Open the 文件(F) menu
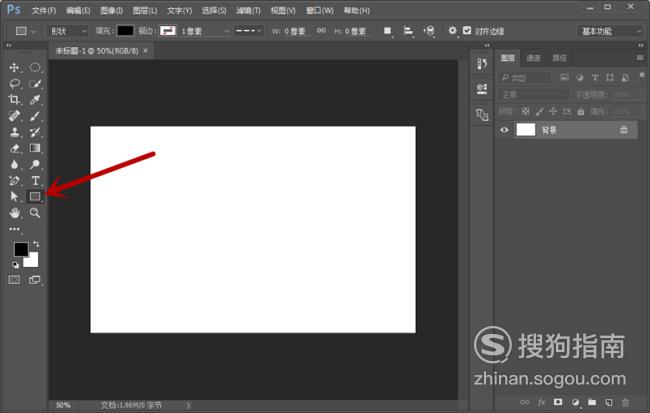Screen dimensions: 650x413 (44, 10)
